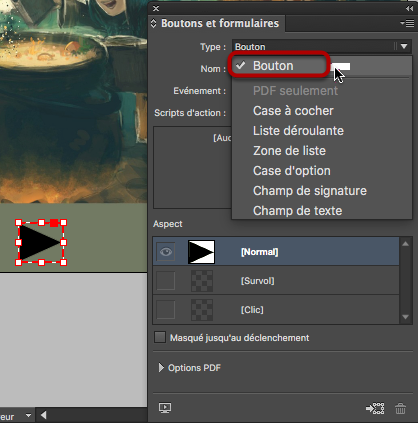
Task: Open the Type dropdown arrow
Action: coord(404,46)
